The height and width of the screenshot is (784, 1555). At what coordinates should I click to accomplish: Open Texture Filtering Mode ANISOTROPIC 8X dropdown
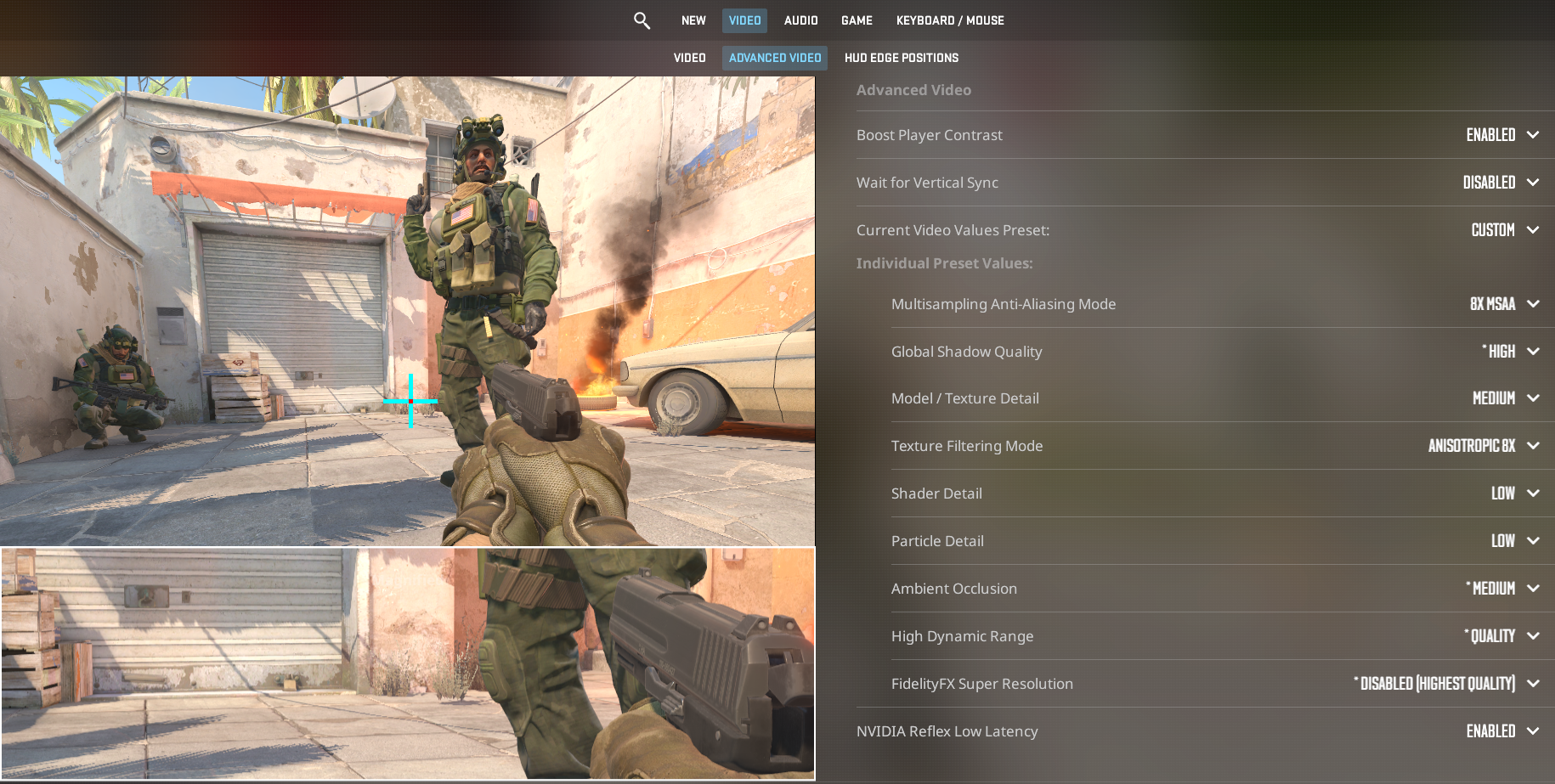tap(1484, 446)
